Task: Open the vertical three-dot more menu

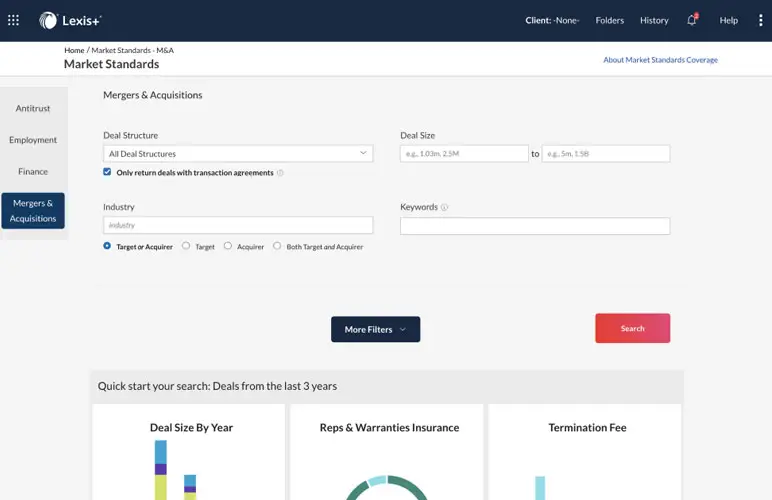Action: tap(760, 20)
